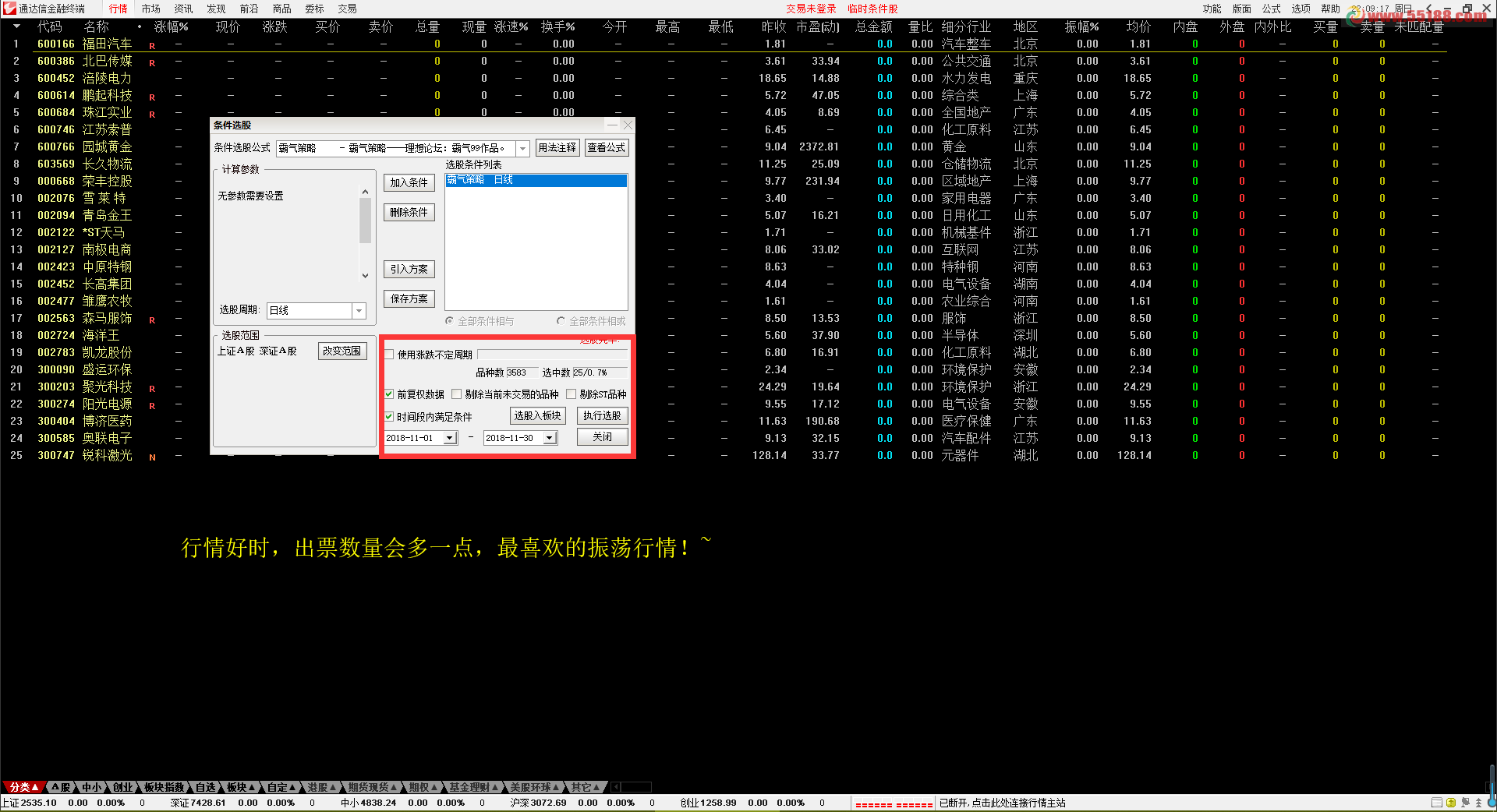The image size is (1497, 812).
Task: Click the 临时条件股 title bar label
Action: pyautogui.click(x=872, y=9)
